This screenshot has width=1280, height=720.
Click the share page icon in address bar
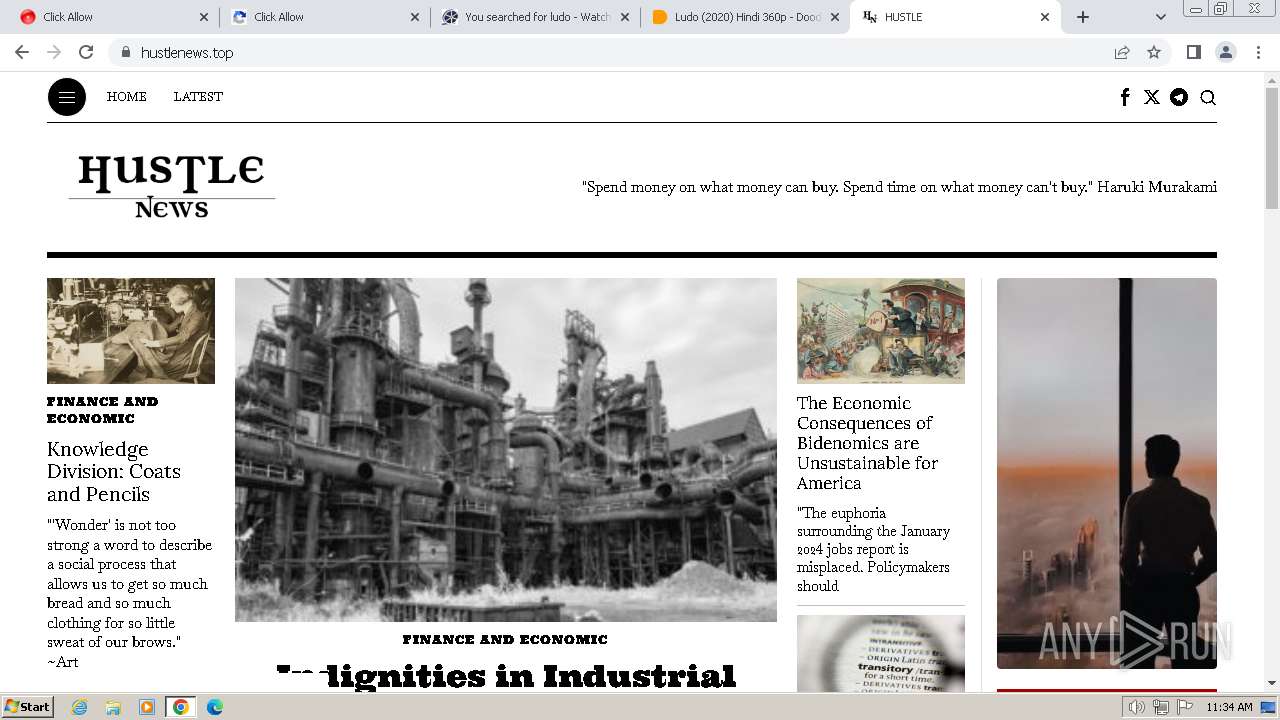click(x=1122, y=52)
